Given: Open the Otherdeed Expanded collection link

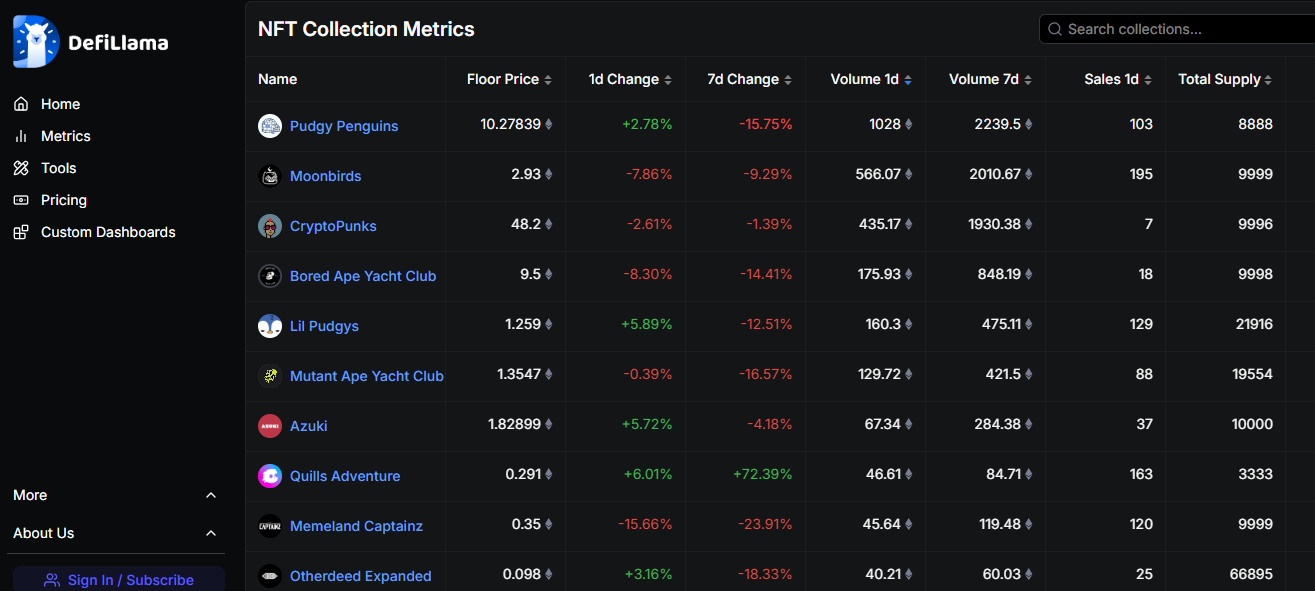Looking at the screenshot, I should click(361, 576).
